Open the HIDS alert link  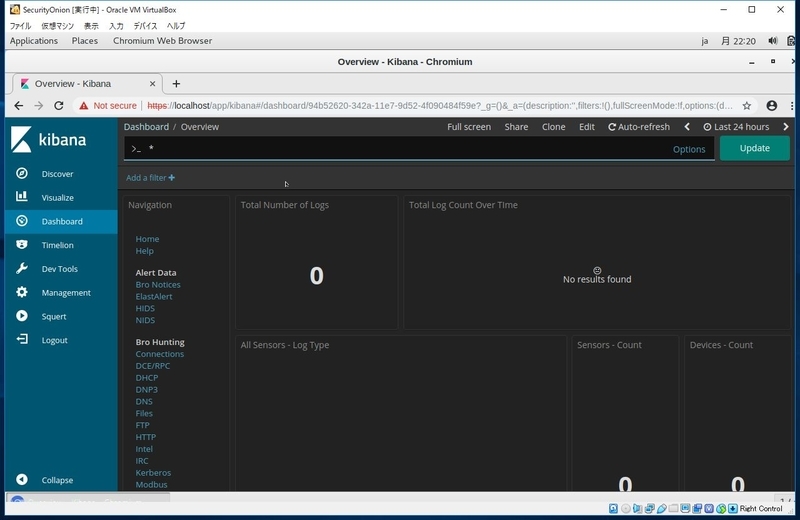145,308
